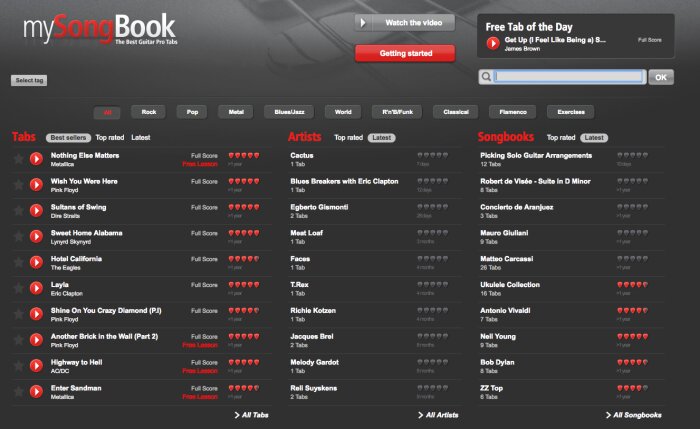The height and width of the screenshot is (429, 700).
Task: Expand the All Songbooks list
Action: click(x=633, y=415)
